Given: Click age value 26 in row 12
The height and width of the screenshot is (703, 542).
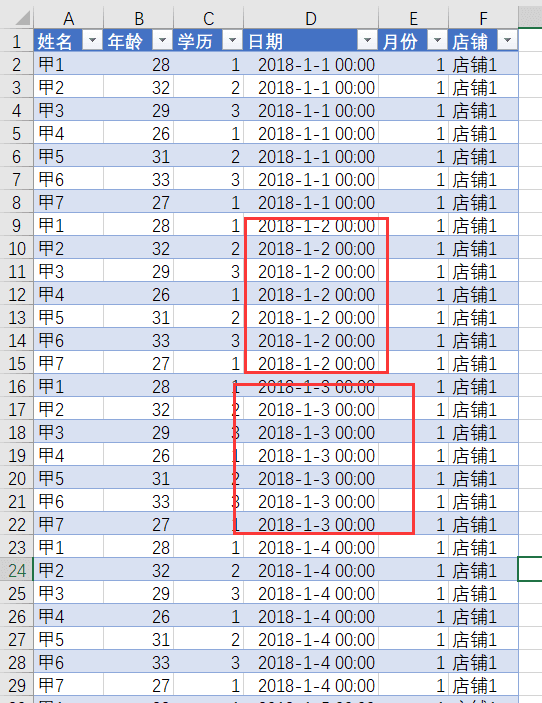Looking at the screenshot, I should [139, 294].
